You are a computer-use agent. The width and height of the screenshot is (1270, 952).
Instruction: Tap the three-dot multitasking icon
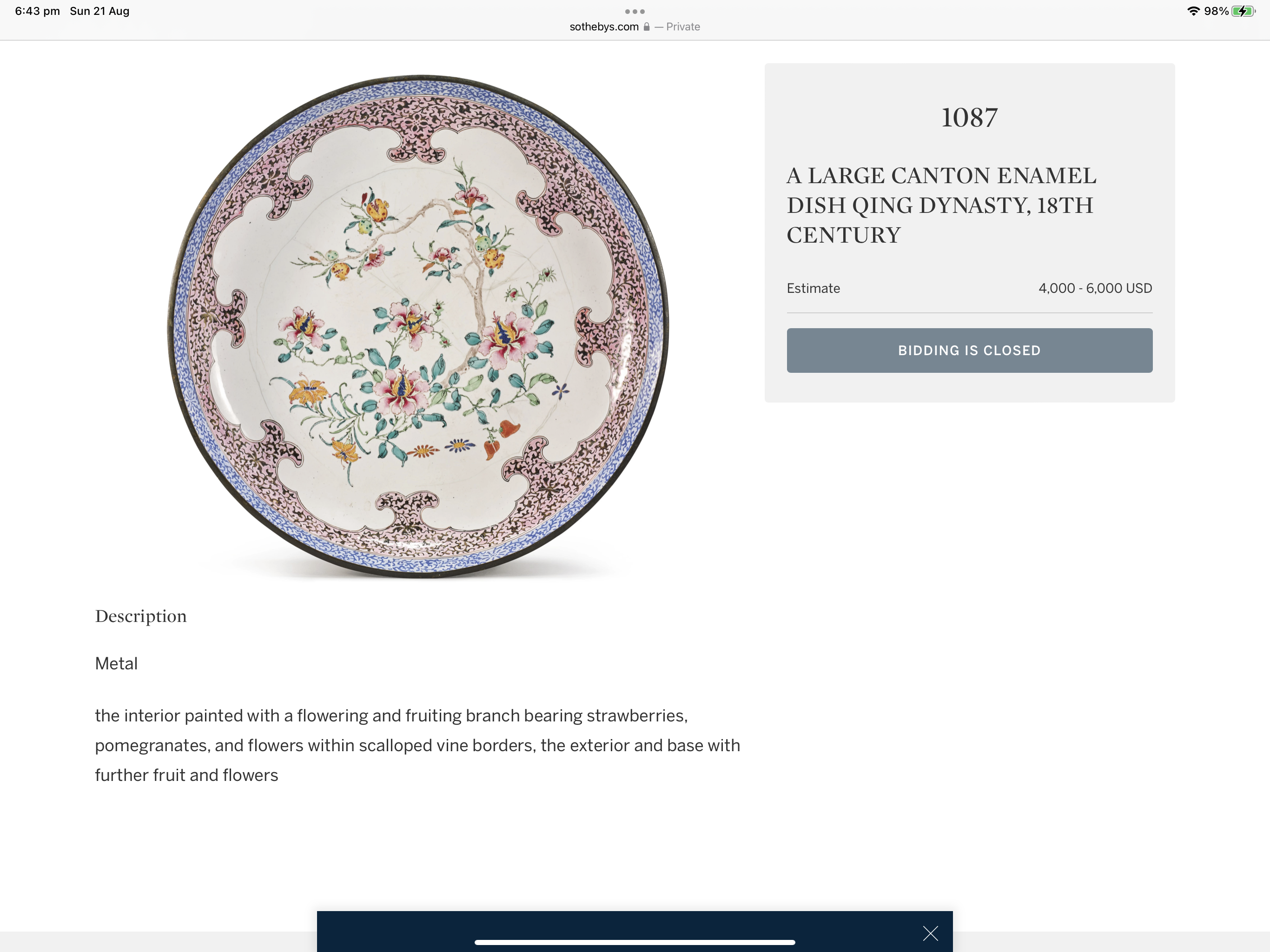tap(635, 12)
